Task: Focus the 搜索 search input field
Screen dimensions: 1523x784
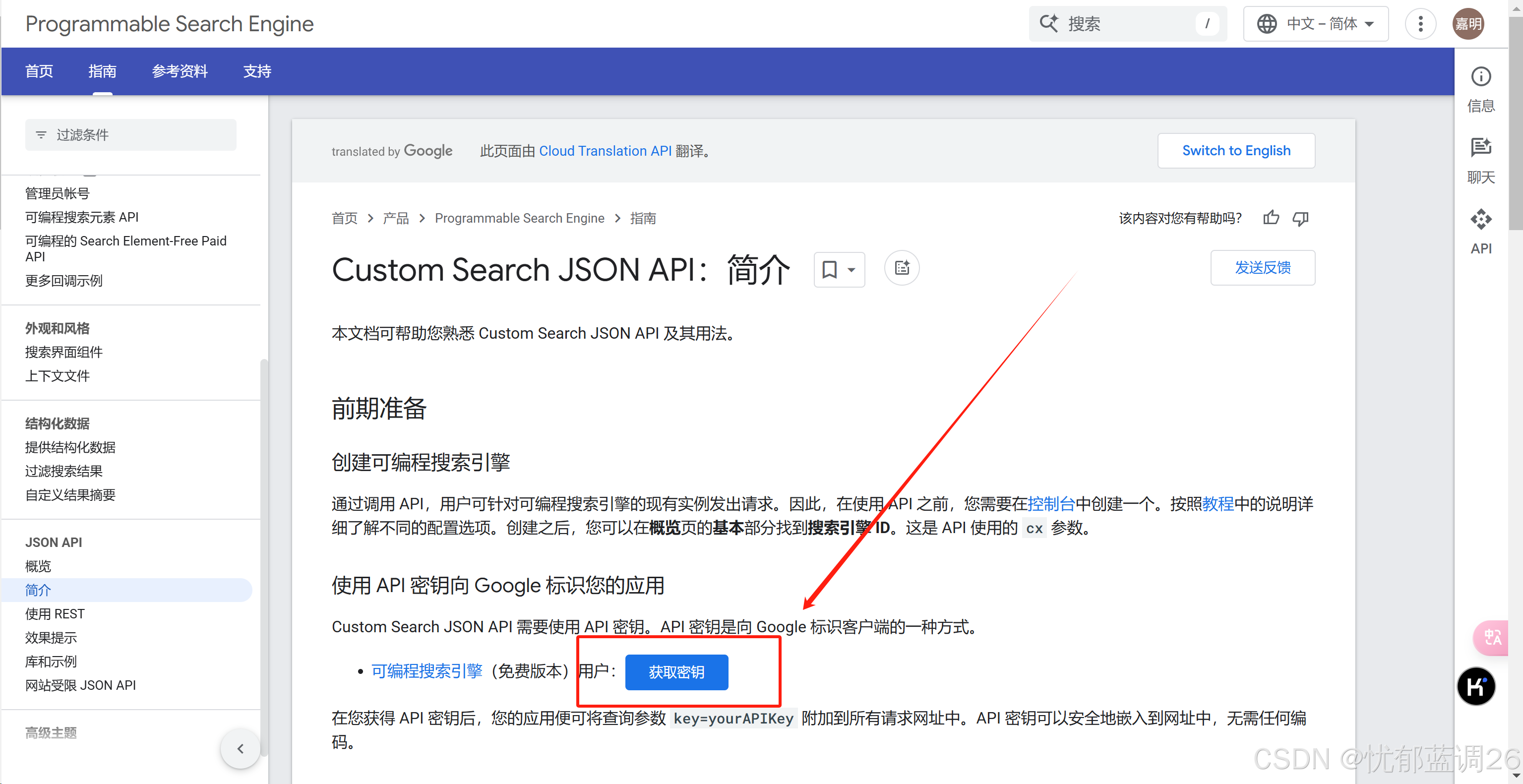Action: pos(1127,24)
